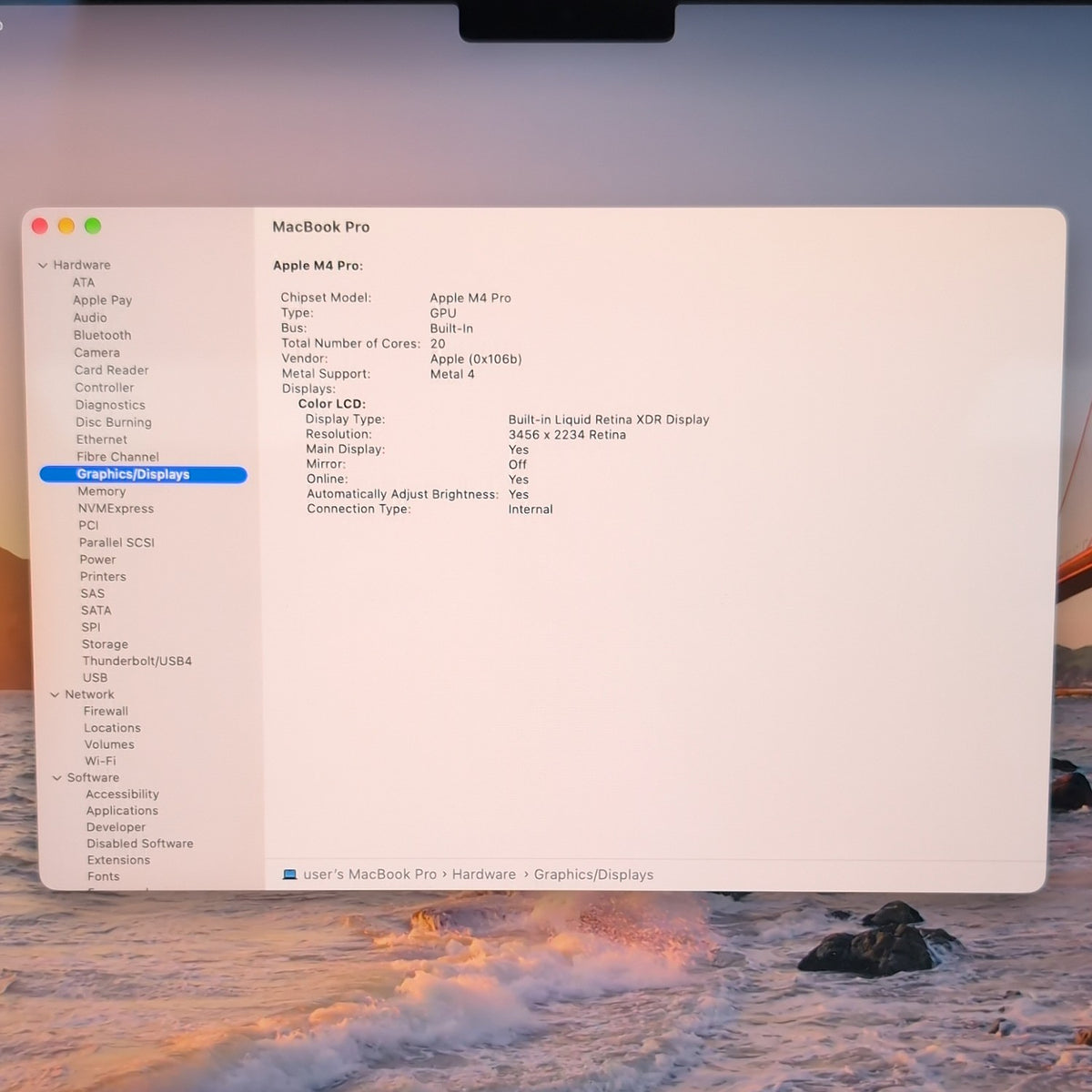Collapse the Hardware section chevron
Image resolution: width=1092 pixels, height=1092 pixels.
click(x=43, y=266)
